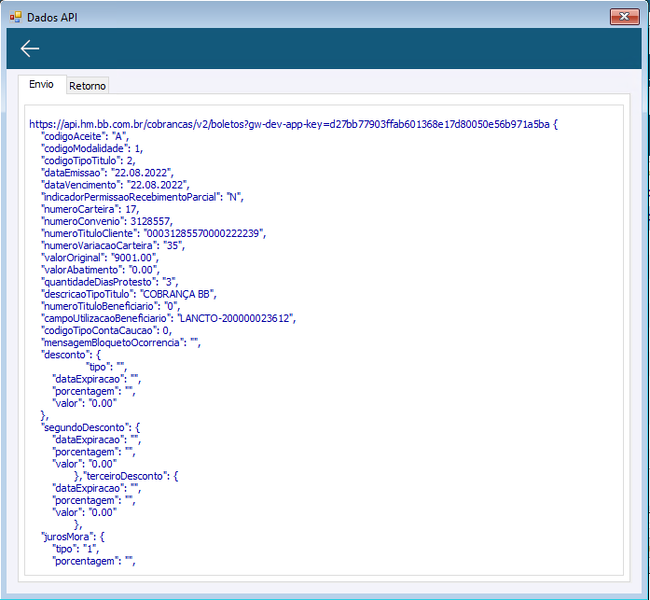This screenshot has width=650, height=600.
Task: Click the "numeroTituloBeneficiario": "0" line
Action: click(110, 306)
